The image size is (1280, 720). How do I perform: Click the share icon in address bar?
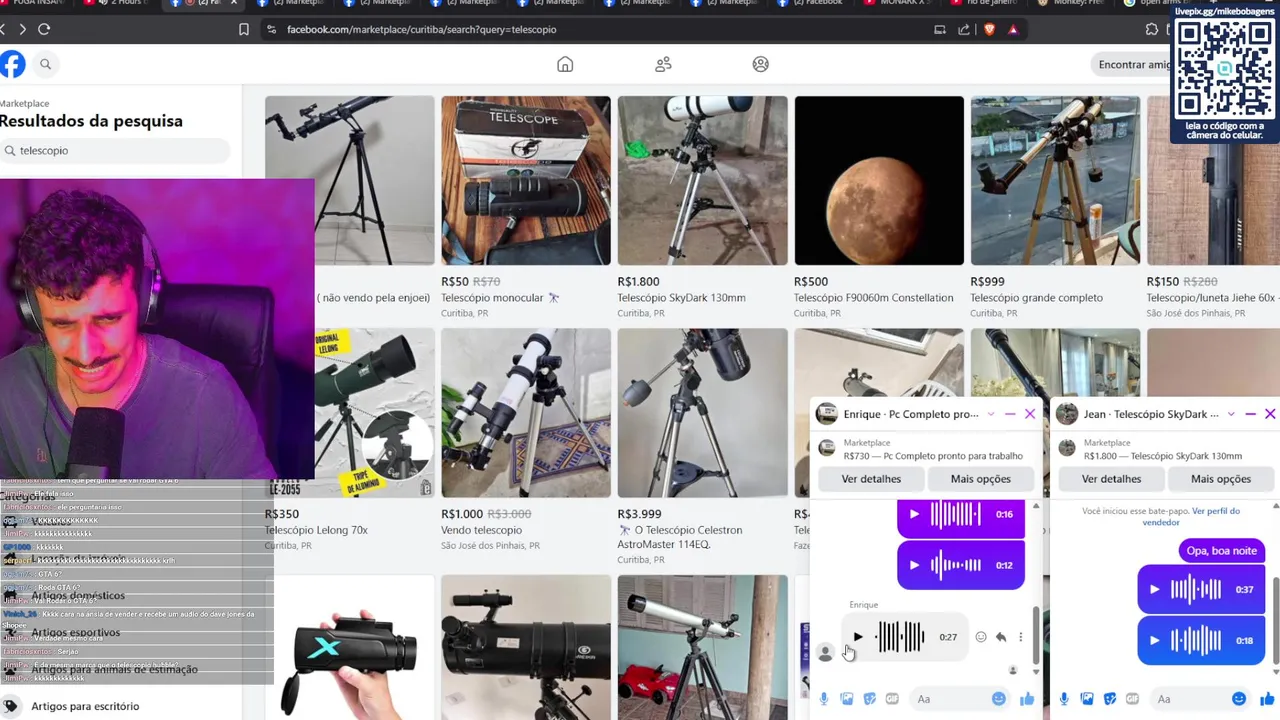click(964, 29)
